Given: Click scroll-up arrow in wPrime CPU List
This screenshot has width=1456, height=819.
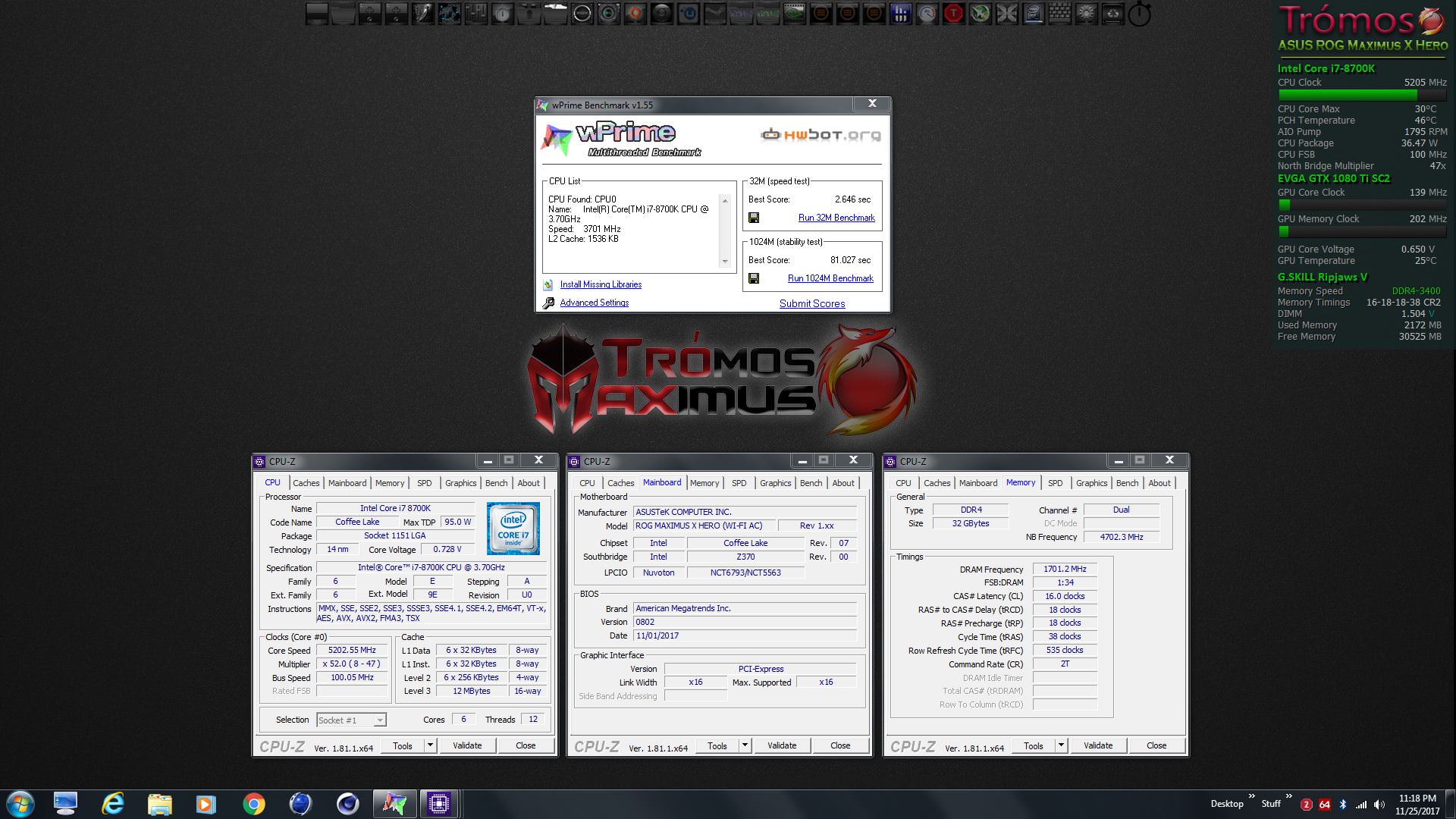Looking at the screenshot, I should pyautogui.click(x=725, y=200).
